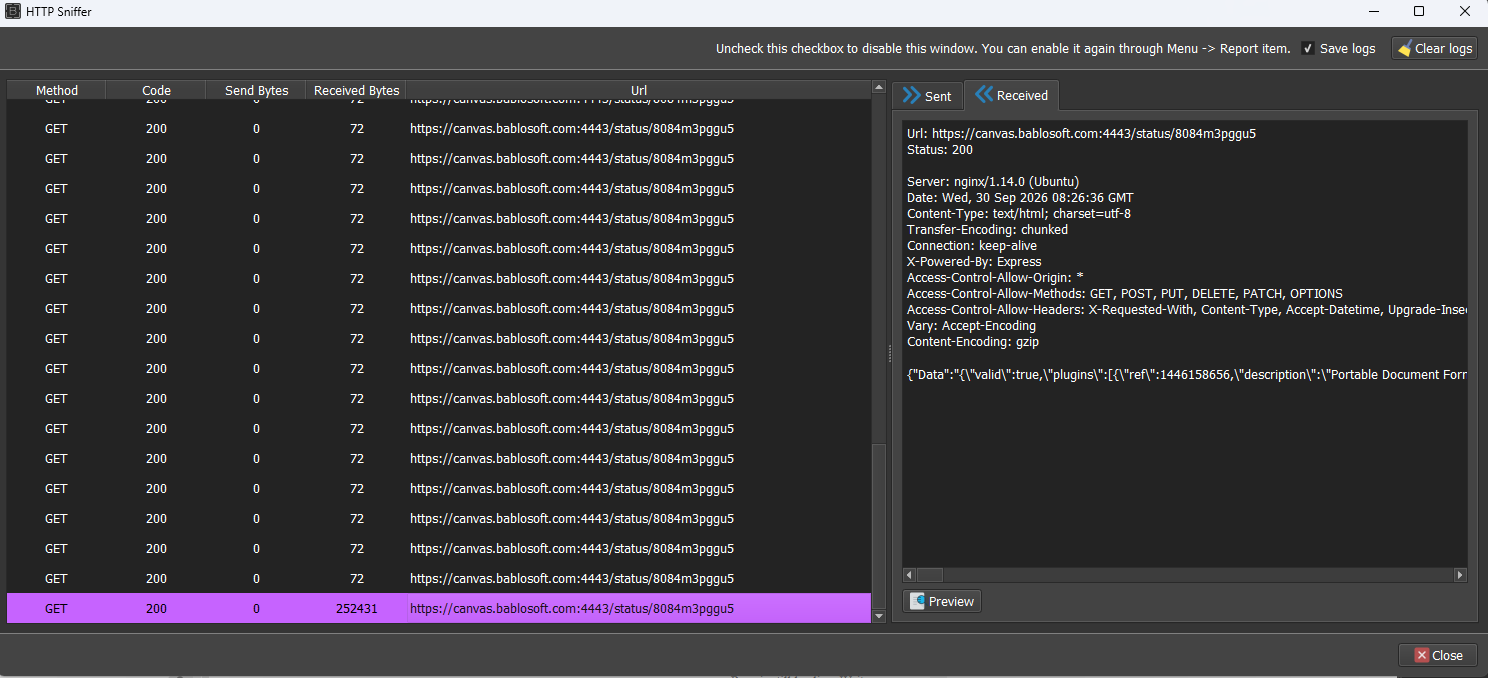Screen dimensions: 1488x678
Task: Click the Code column header
Action: (x=156, y=90)
